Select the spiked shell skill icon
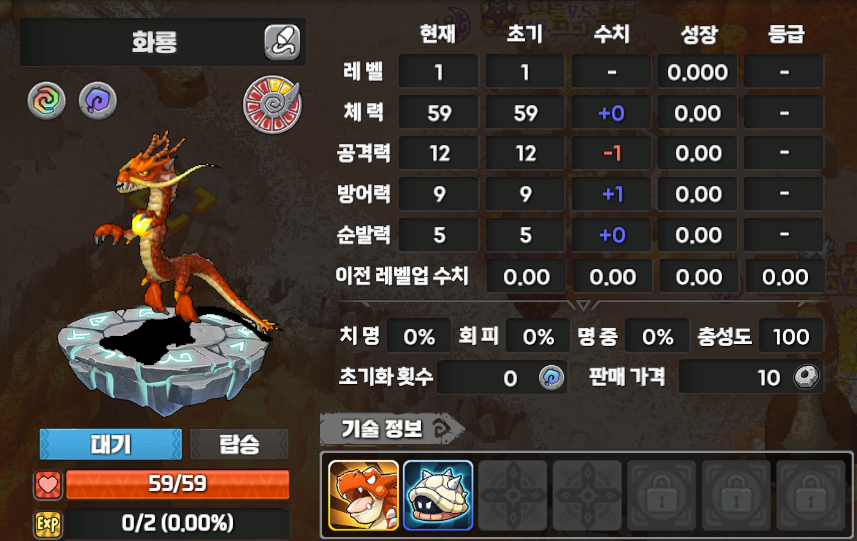 (438, 495)
